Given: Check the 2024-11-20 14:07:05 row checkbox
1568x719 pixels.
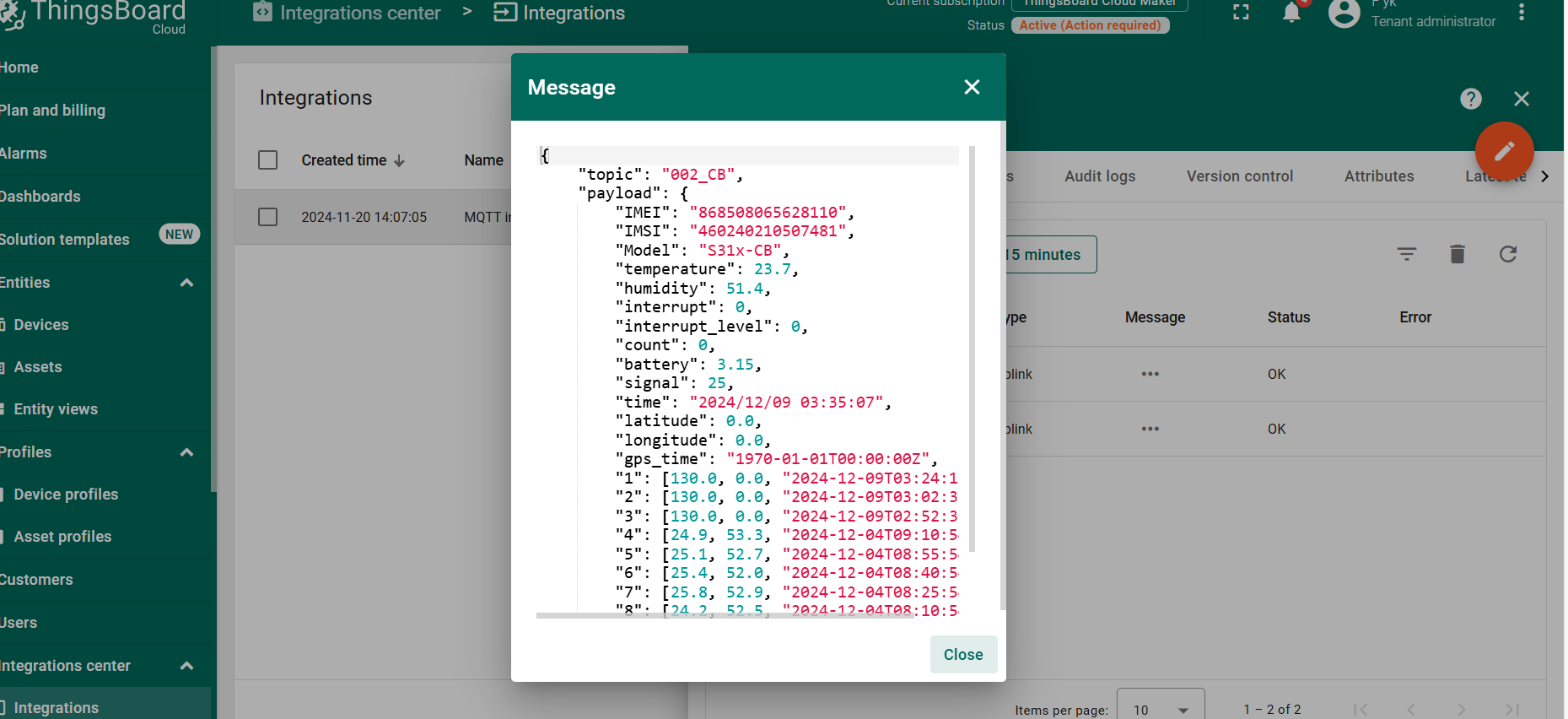Looking at the screenshot, I should [268, 217].
